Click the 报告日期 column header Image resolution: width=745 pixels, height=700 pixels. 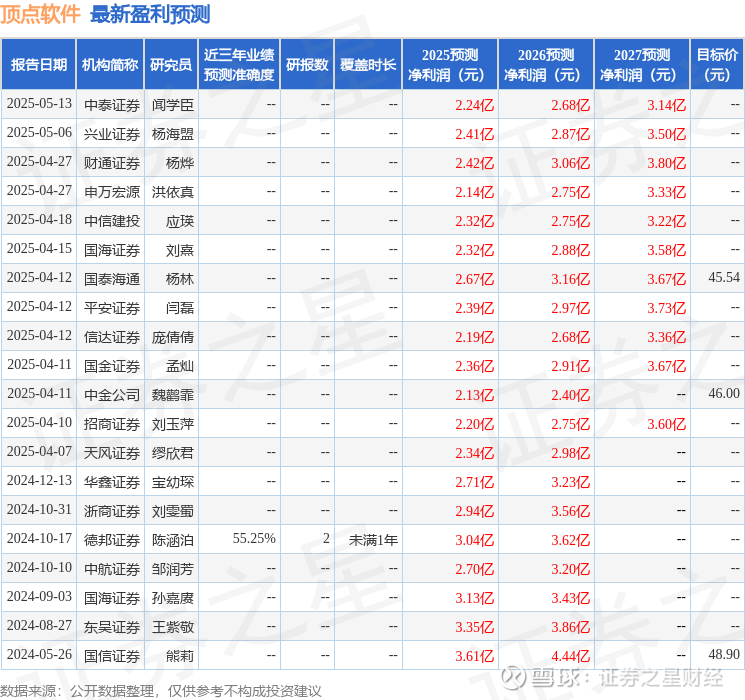click(x=38, y=64)
